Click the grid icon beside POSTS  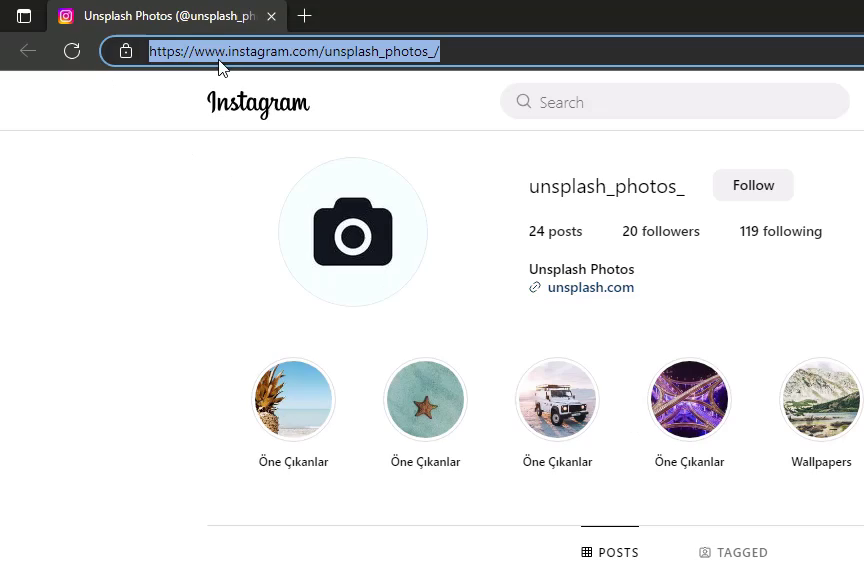(587, 552)
